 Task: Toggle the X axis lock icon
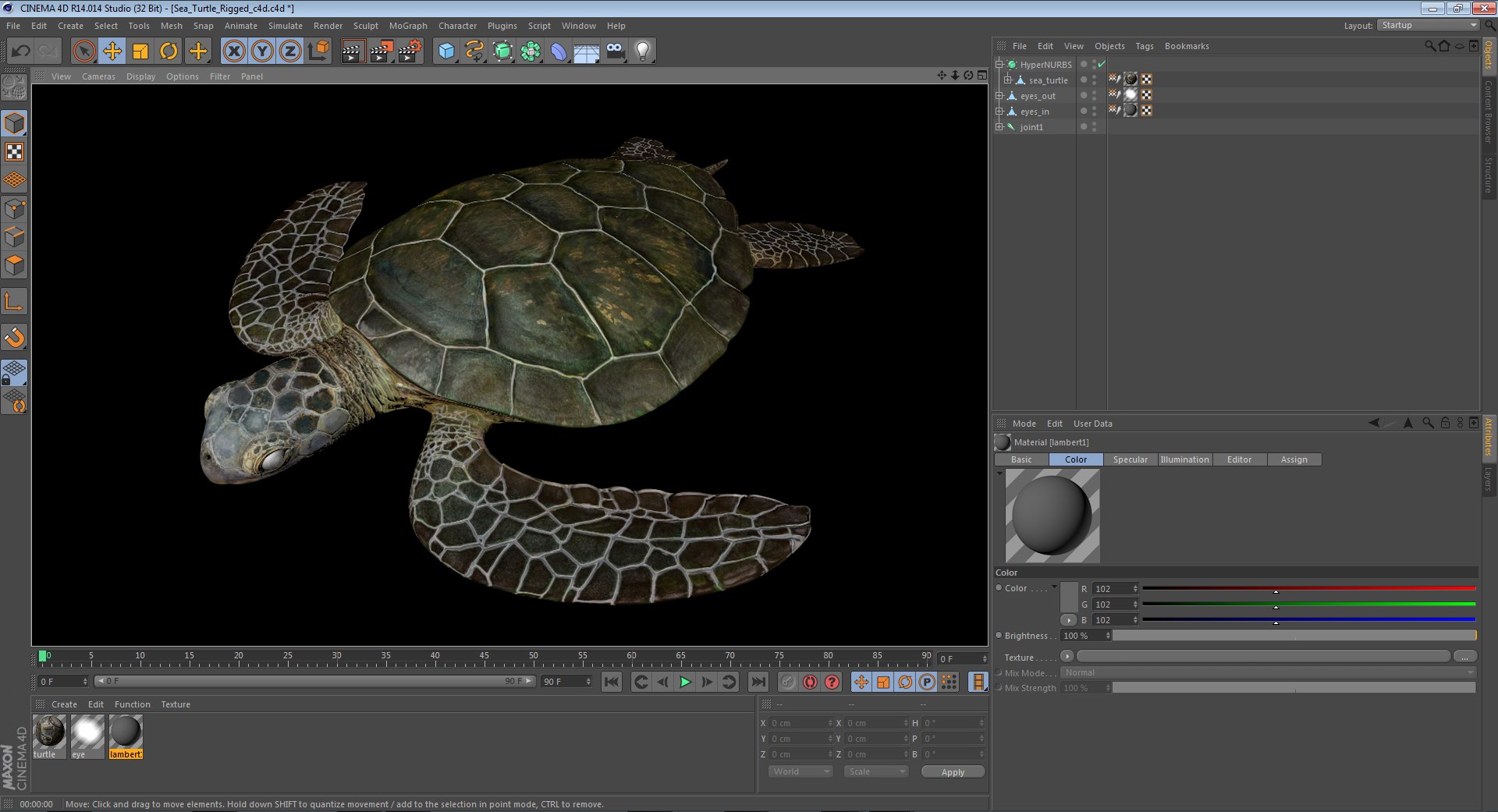234,51
